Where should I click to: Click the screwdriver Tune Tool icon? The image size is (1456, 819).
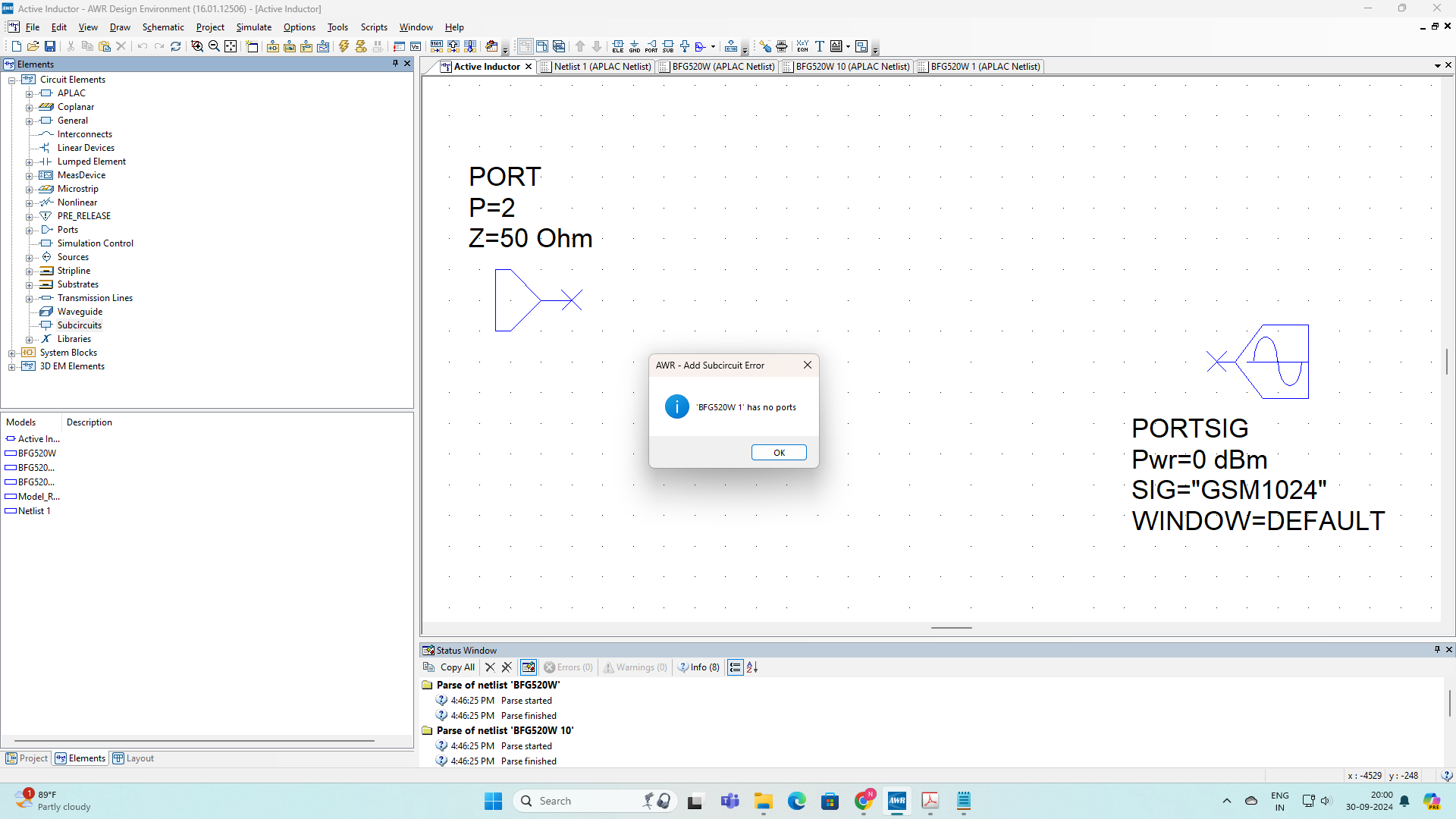click(x=765, y=46)
